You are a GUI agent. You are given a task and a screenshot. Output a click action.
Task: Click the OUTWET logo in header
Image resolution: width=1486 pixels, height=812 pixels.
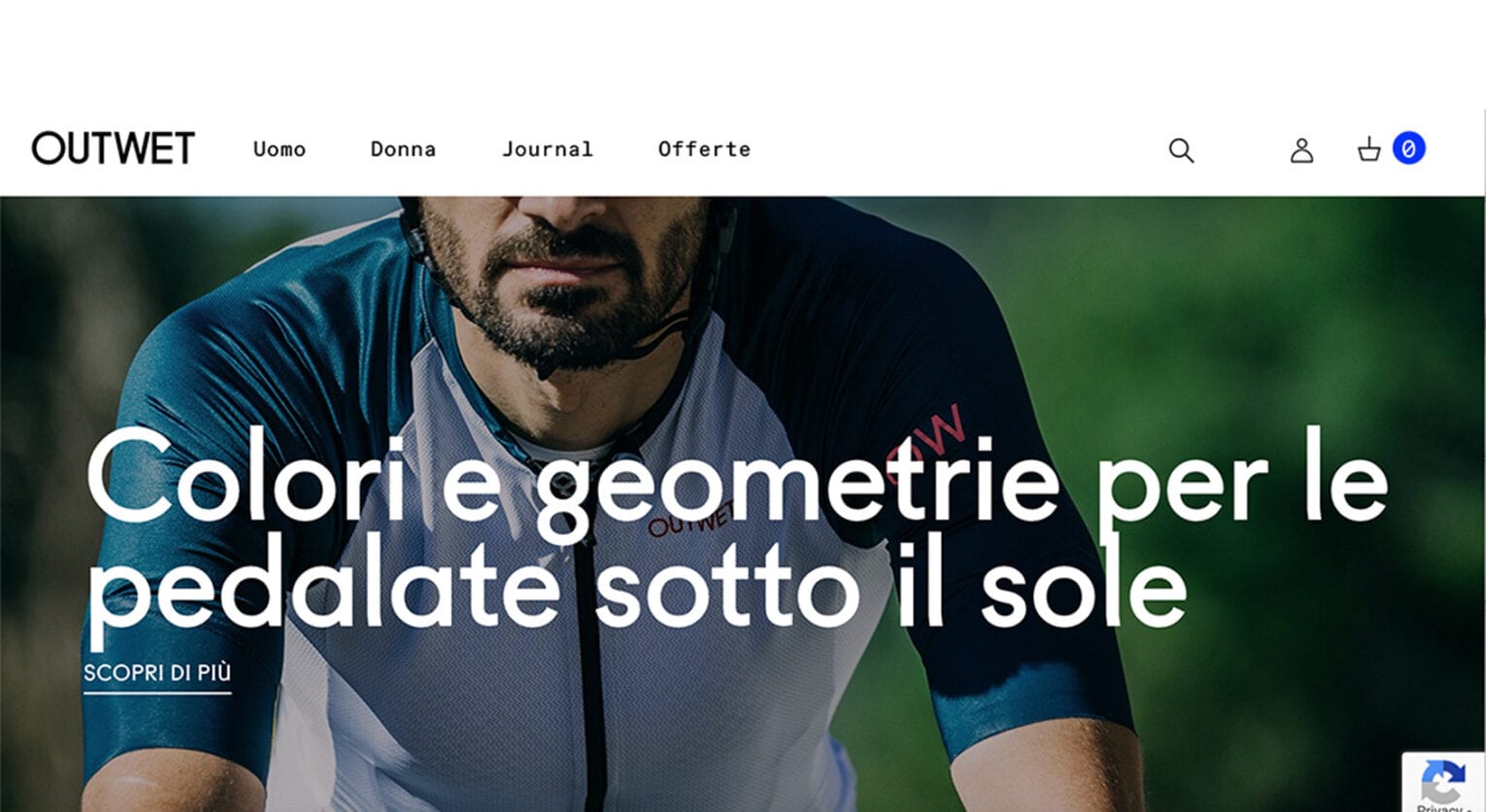[114, 149]
